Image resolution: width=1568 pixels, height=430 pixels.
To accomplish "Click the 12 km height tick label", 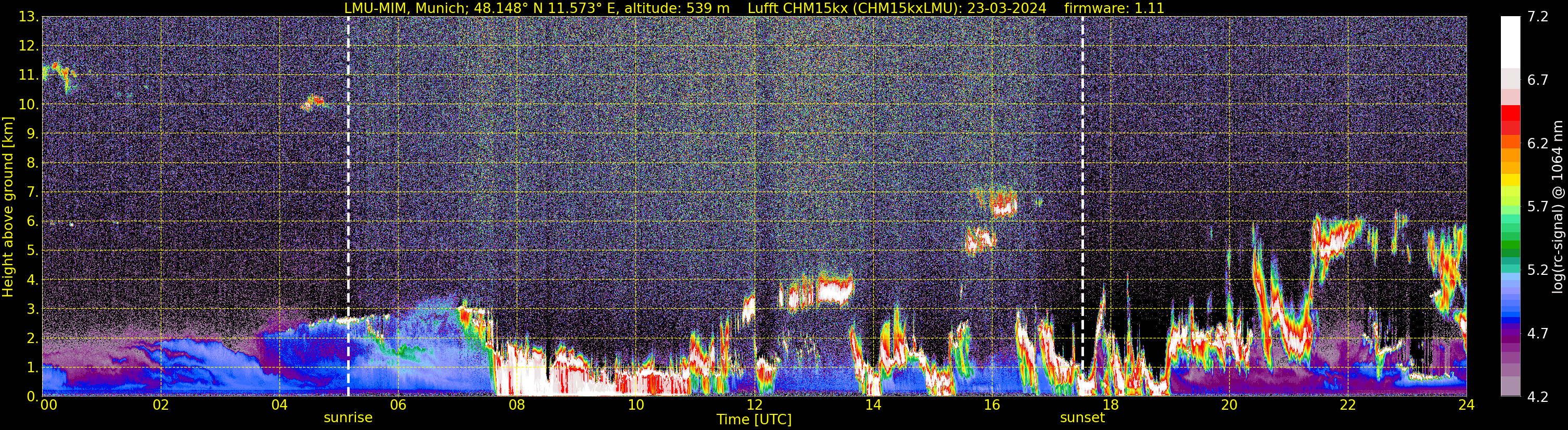I will coord(29,46).
